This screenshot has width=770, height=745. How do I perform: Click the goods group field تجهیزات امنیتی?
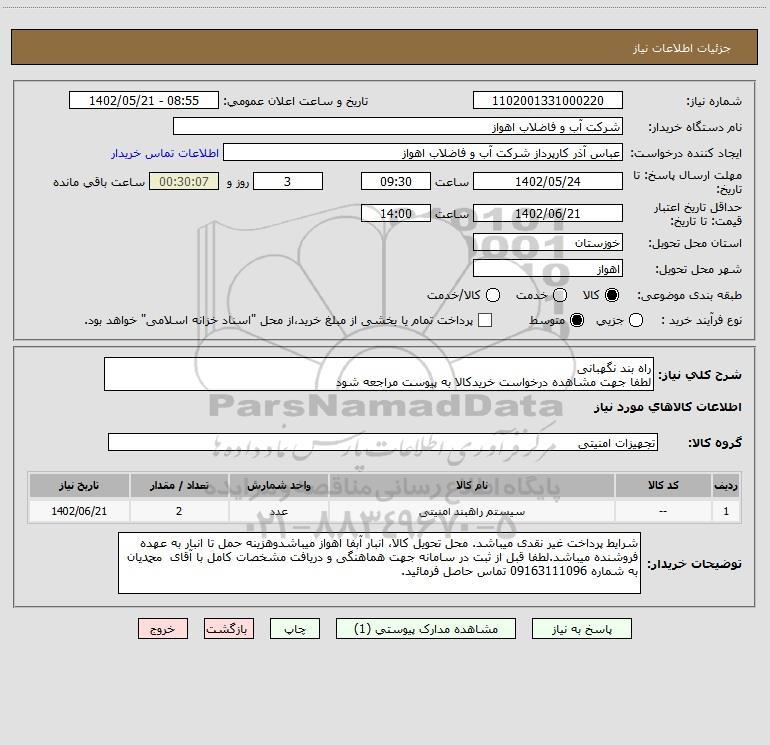[383, 442]
